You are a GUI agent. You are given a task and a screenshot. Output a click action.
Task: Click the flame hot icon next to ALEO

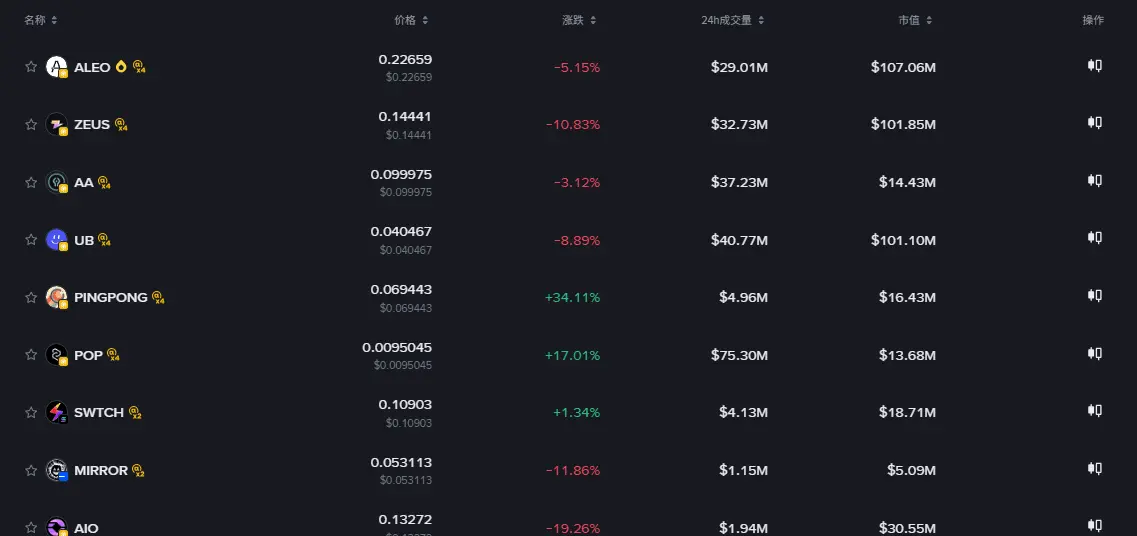click(121, 67)
